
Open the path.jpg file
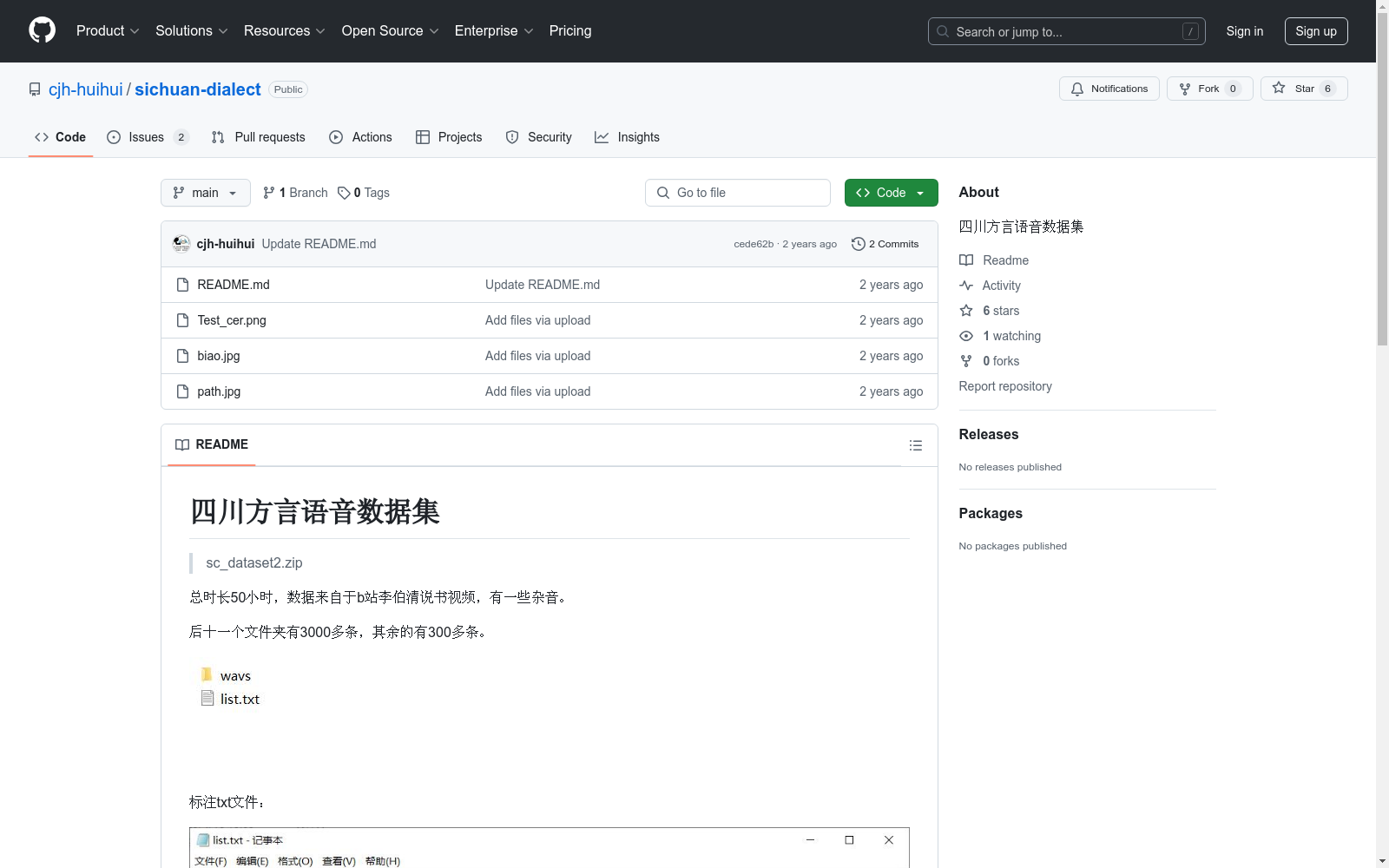pos(219,391)
